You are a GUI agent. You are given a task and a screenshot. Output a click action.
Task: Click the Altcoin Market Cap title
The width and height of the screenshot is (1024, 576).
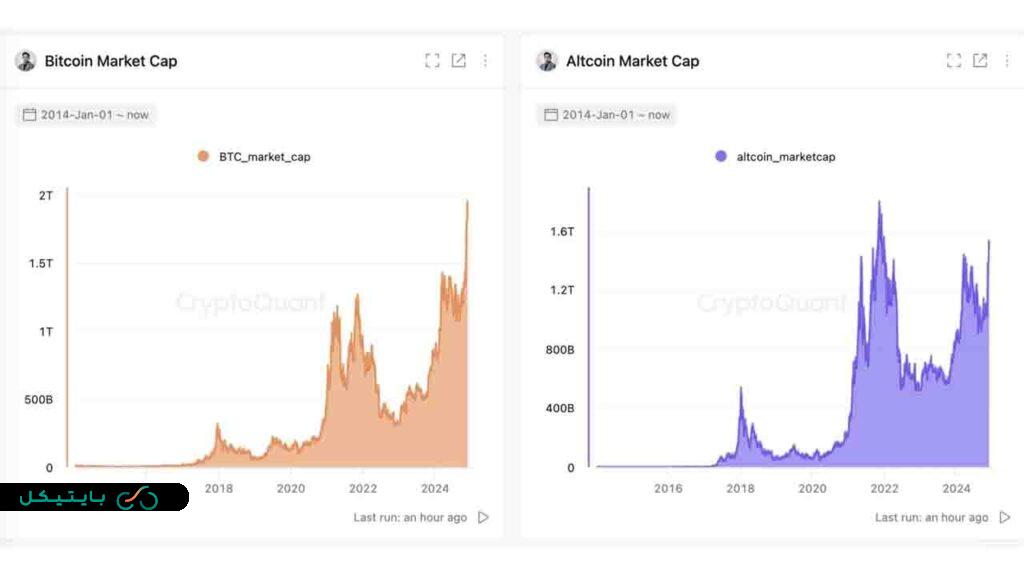click(x=632, y=61)
